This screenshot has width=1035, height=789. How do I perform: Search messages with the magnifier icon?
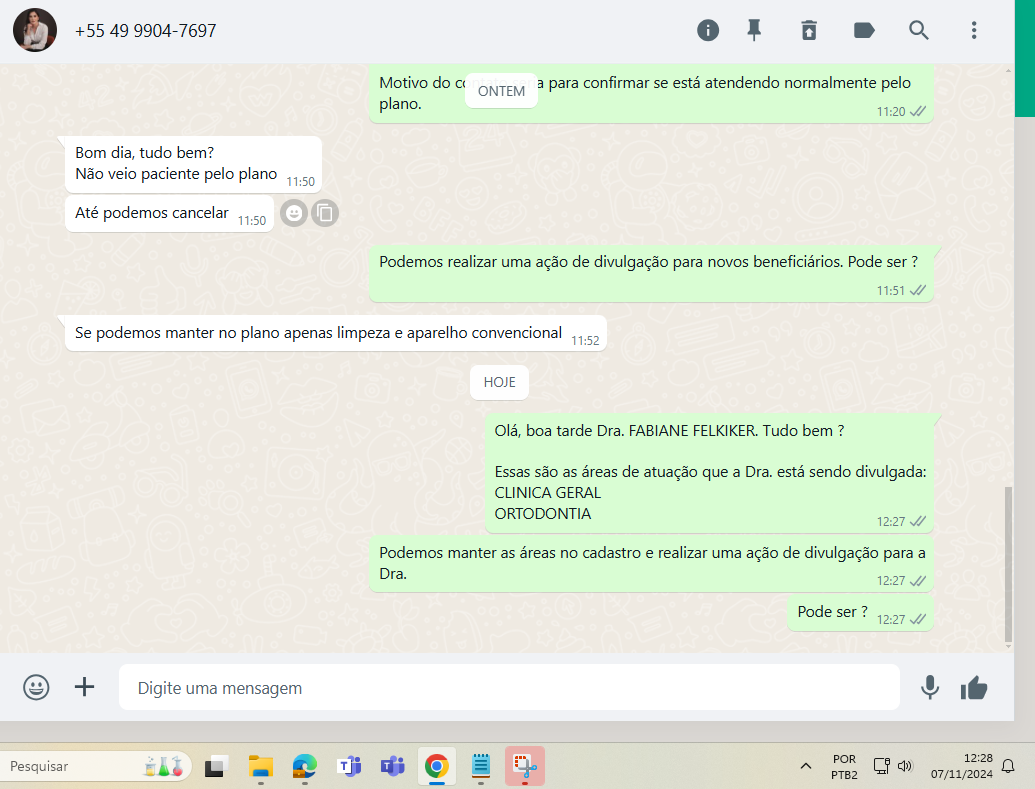coord(919,30)
